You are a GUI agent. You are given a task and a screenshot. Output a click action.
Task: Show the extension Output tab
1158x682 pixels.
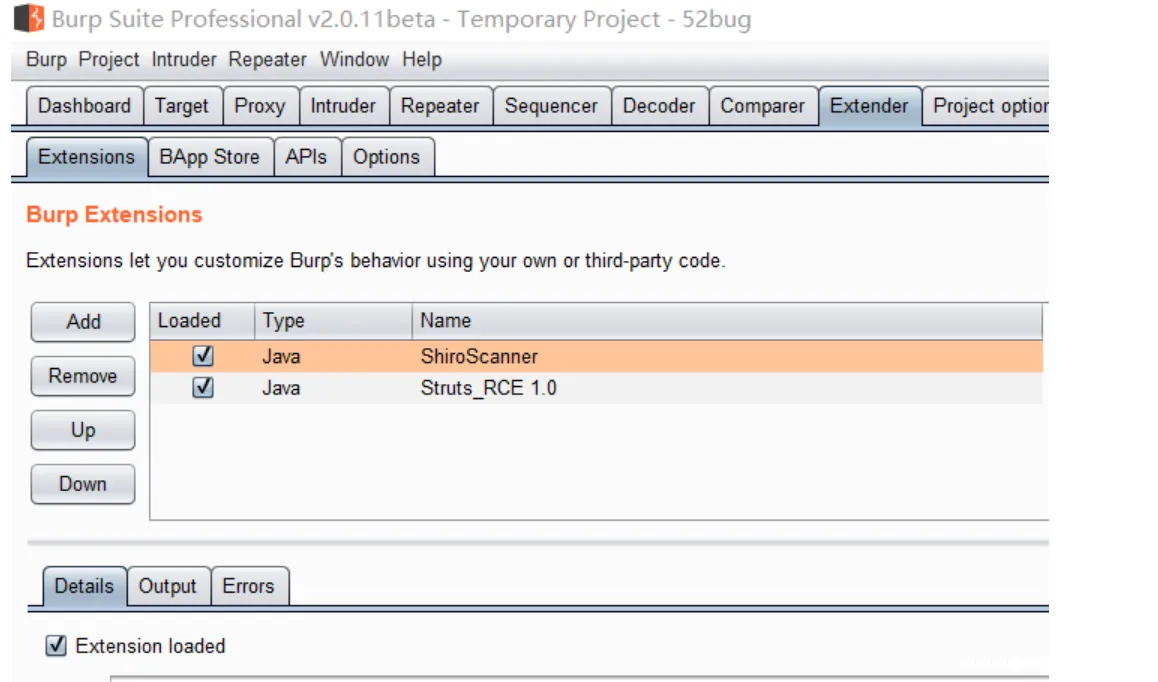pos(167,586)
